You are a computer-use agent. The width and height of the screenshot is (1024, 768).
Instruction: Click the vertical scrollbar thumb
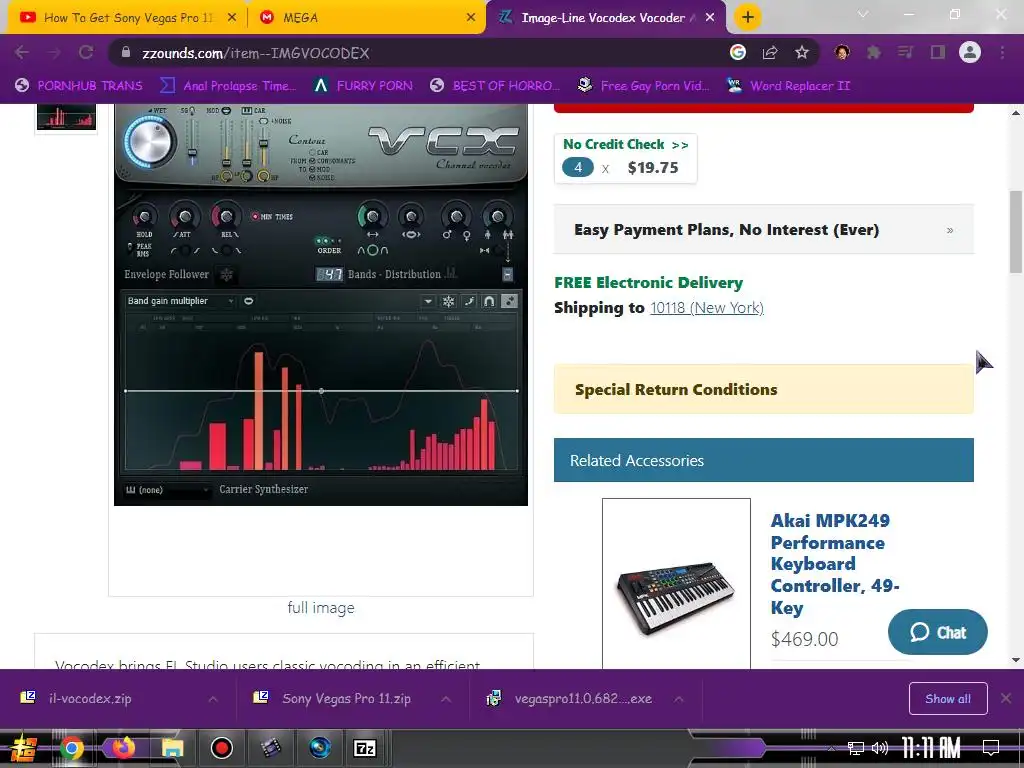1016,232
